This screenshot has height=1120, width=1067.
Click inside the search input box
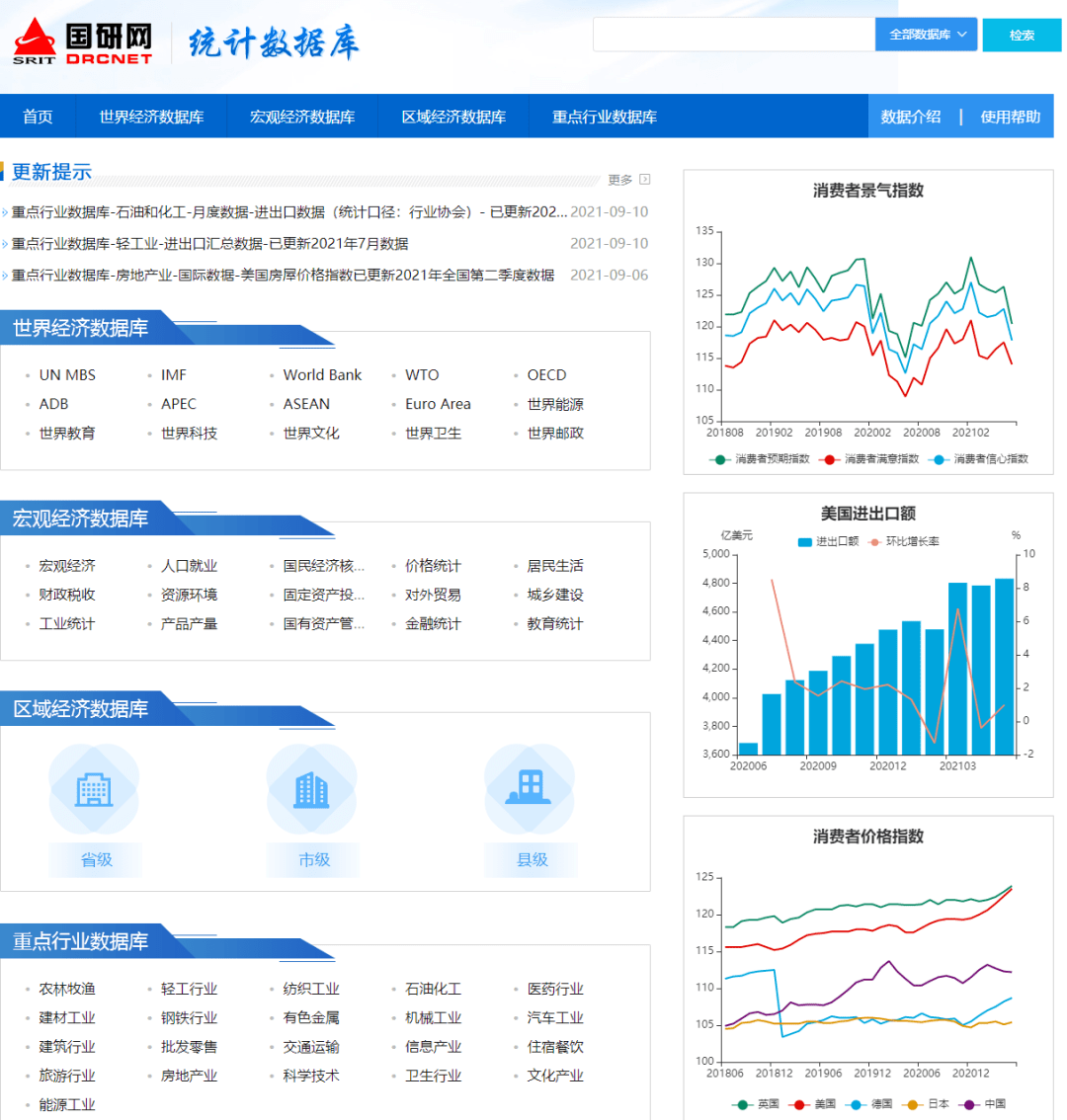click(x=731, y=34)
